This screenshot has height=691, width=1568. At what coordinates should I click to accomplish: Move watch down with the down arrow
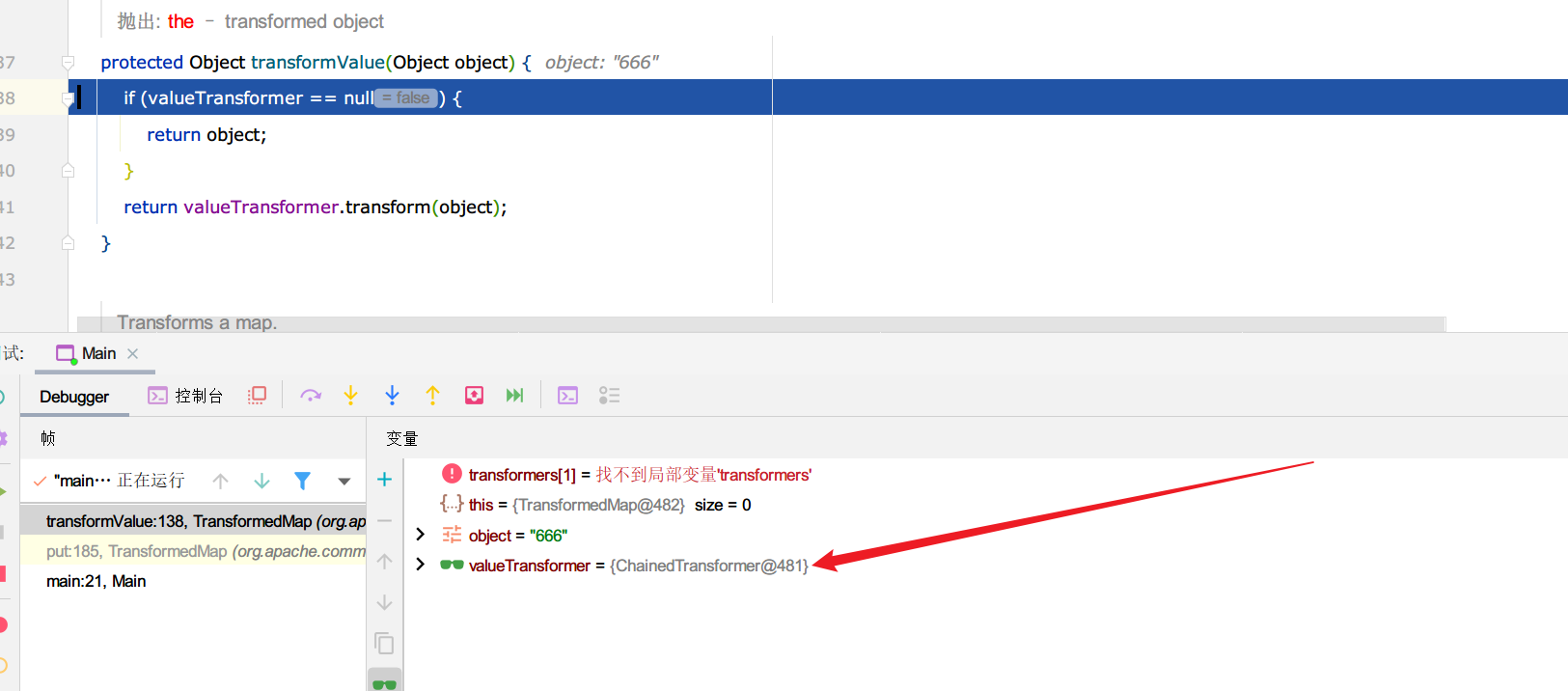pyautogui.click(x=384, y=602)
